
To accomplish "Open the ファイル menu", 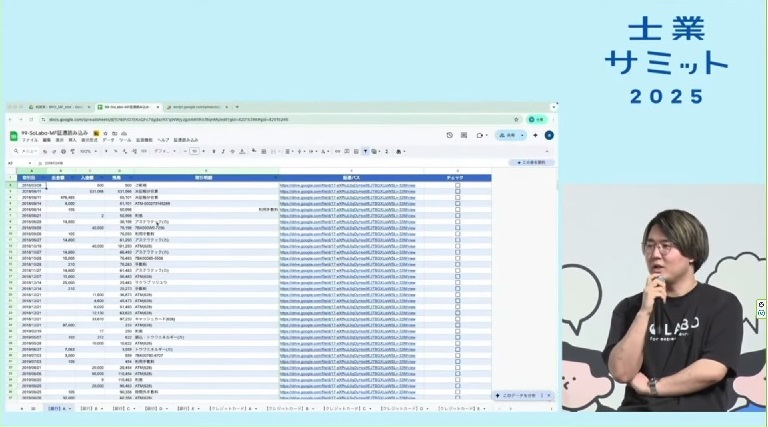I will (29, 140).
